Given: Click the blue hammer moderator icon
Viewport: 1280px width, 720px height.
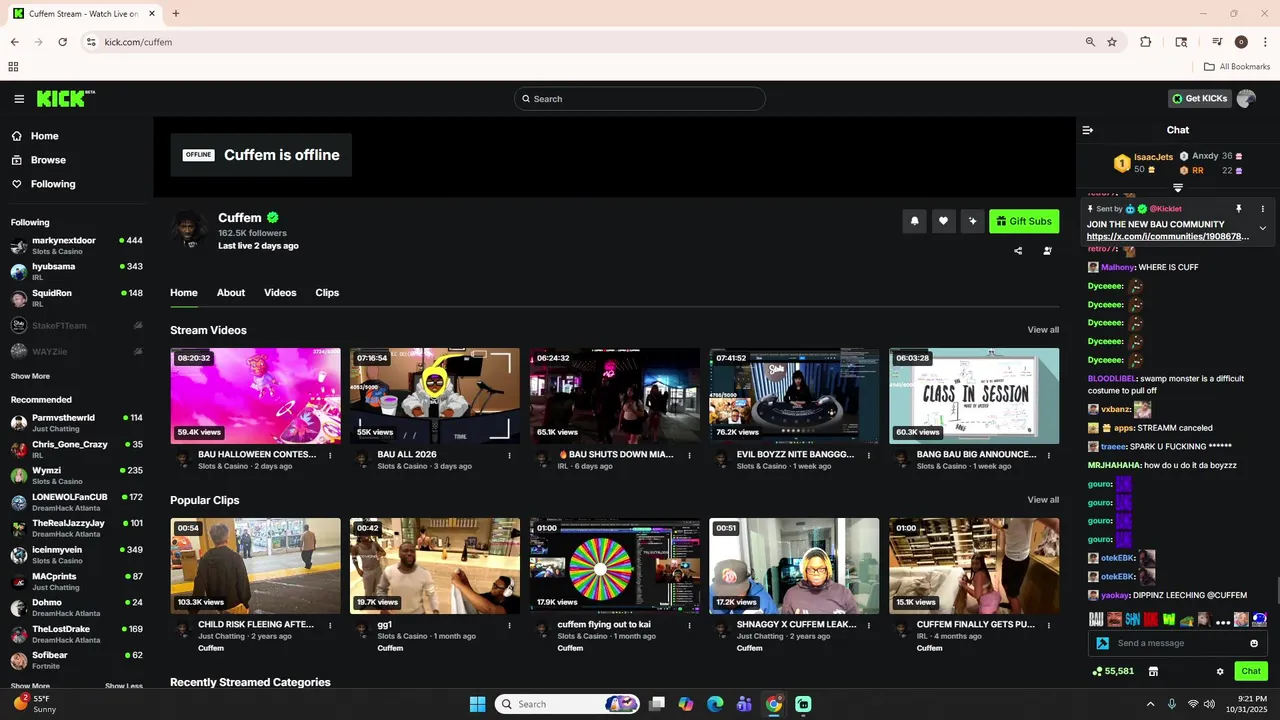Looking at the screenshot, I should (x=1102, y=643).
